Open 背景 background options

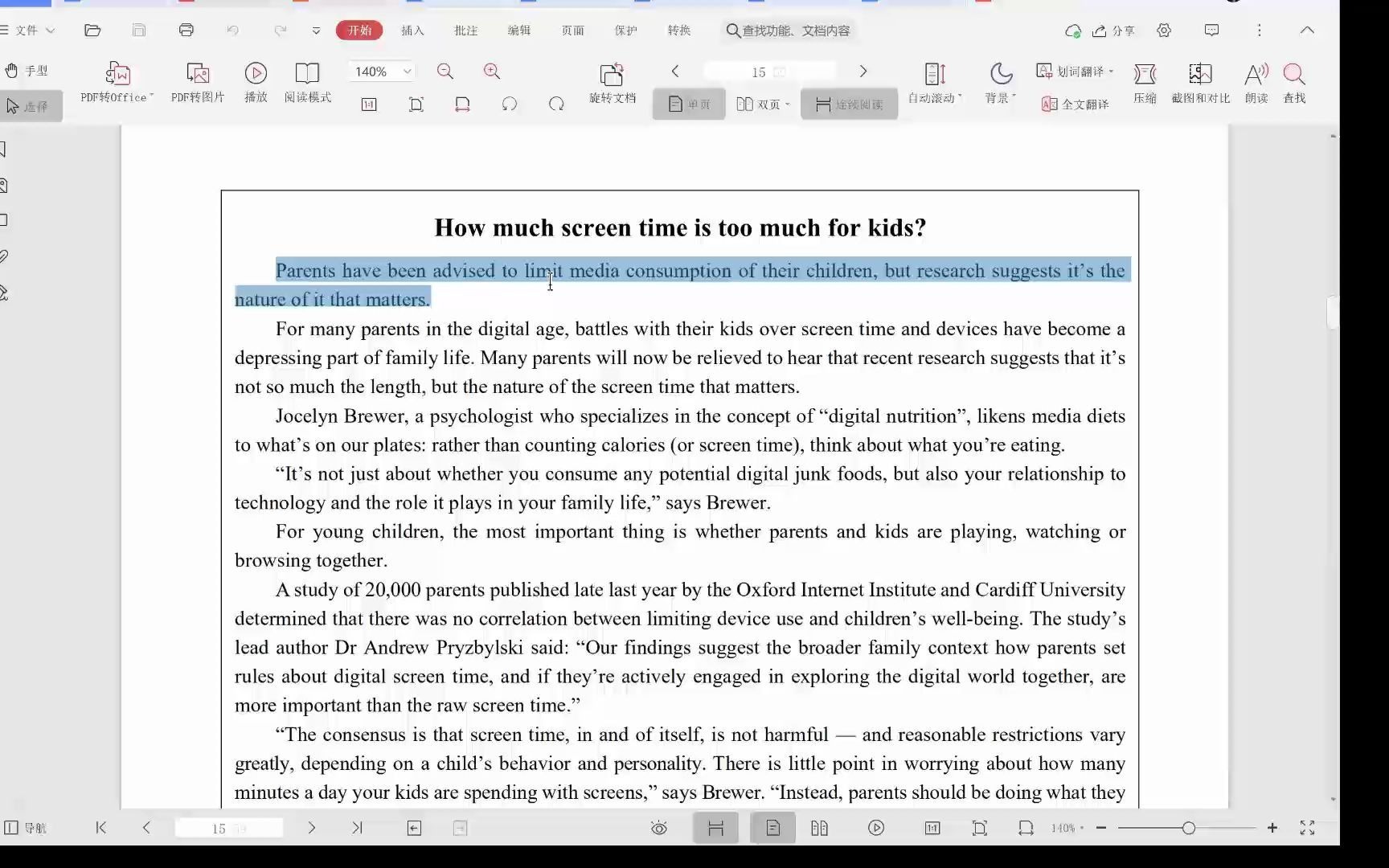[1001, 83]
